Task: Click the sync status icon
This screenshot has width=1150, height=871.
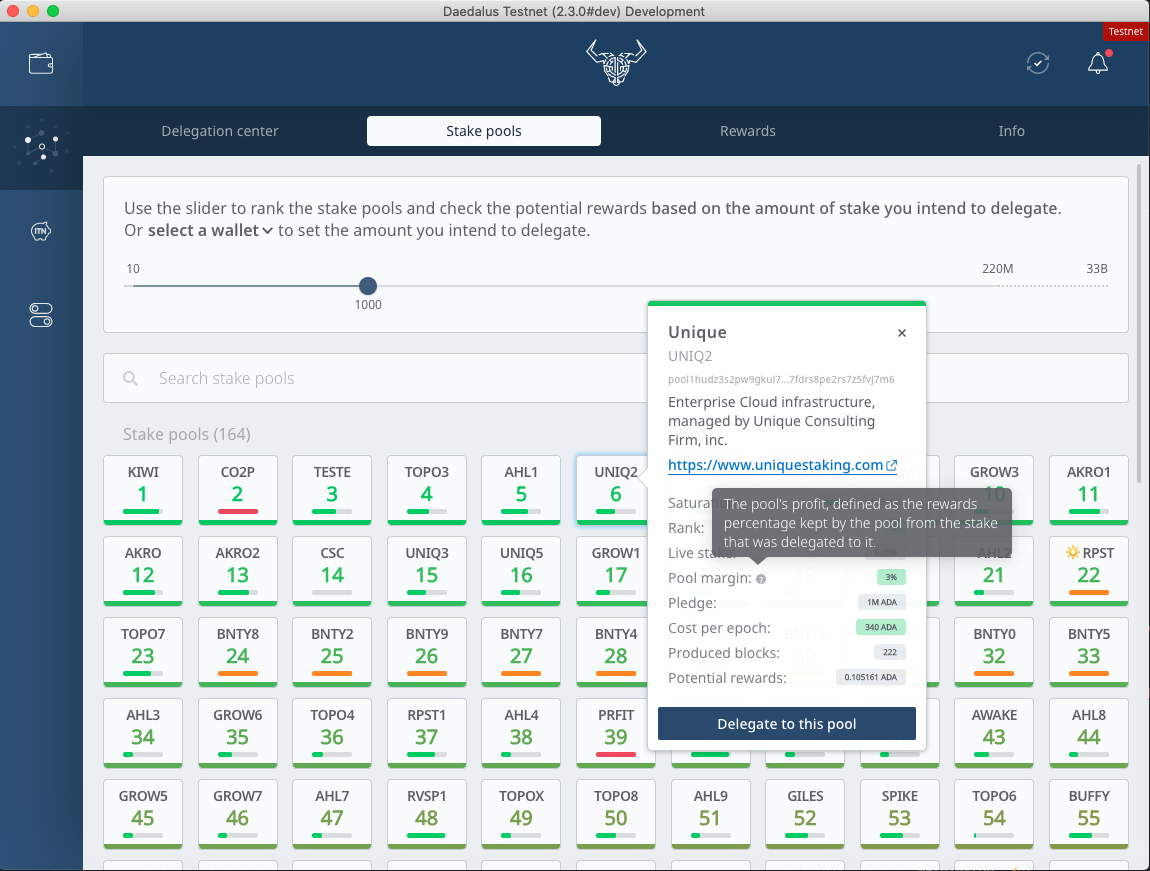Action: coord(1038,63)
